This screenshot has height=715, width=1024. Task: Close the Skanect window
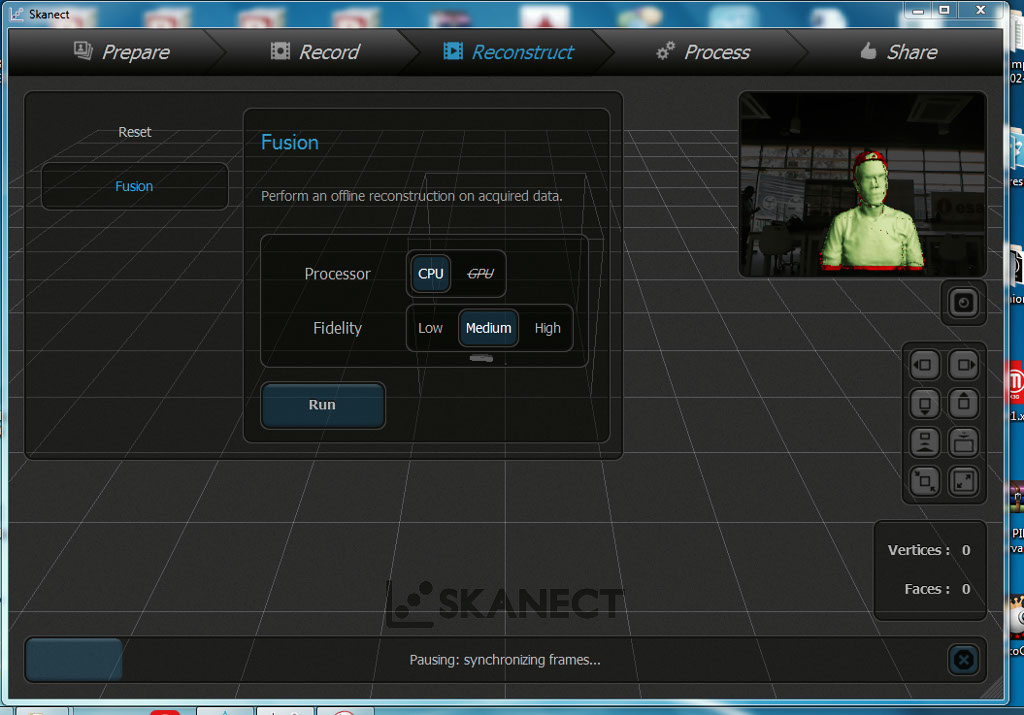980,10
